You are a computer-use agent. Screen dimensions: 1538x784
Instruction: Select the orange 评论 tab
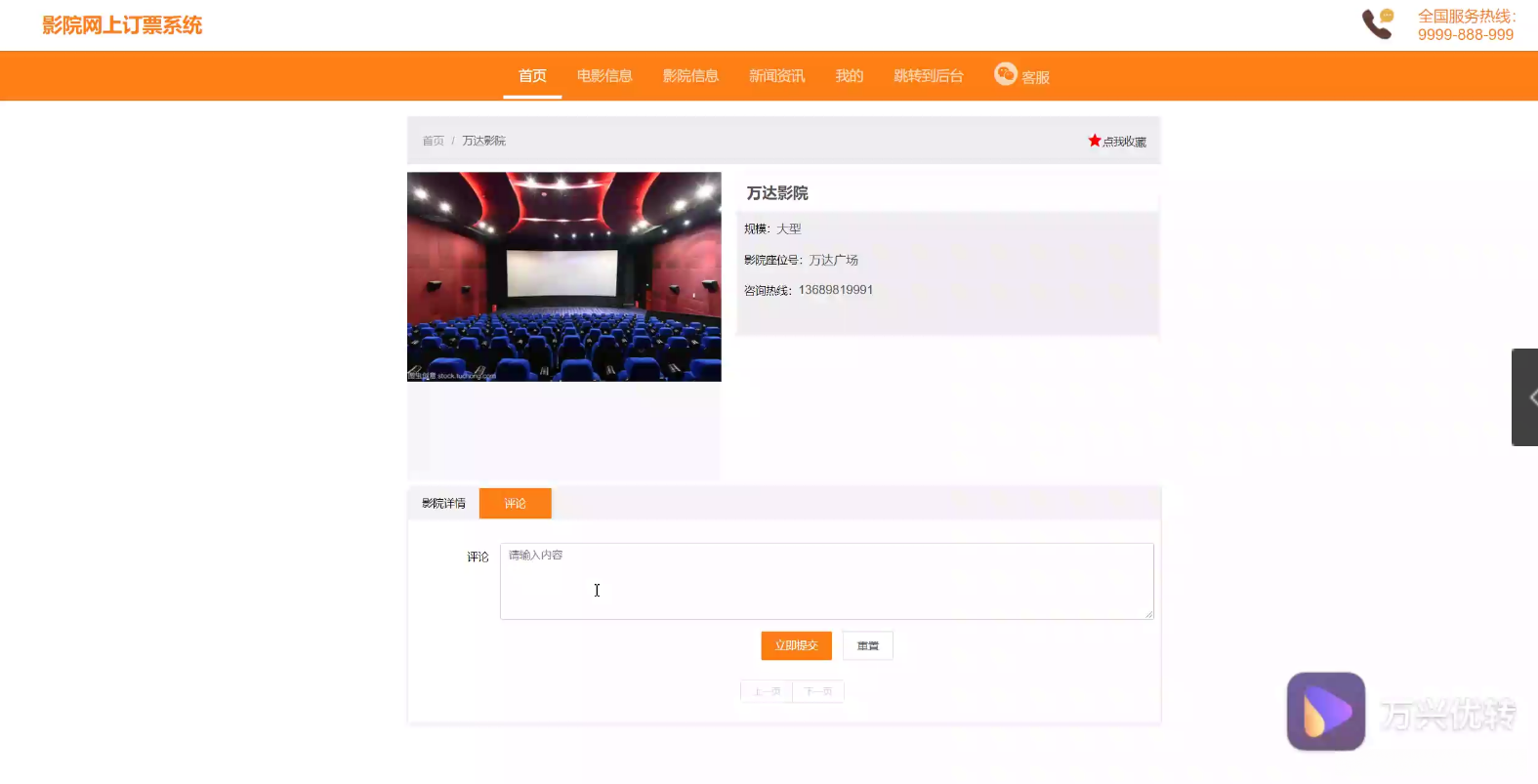pos(516,504)
